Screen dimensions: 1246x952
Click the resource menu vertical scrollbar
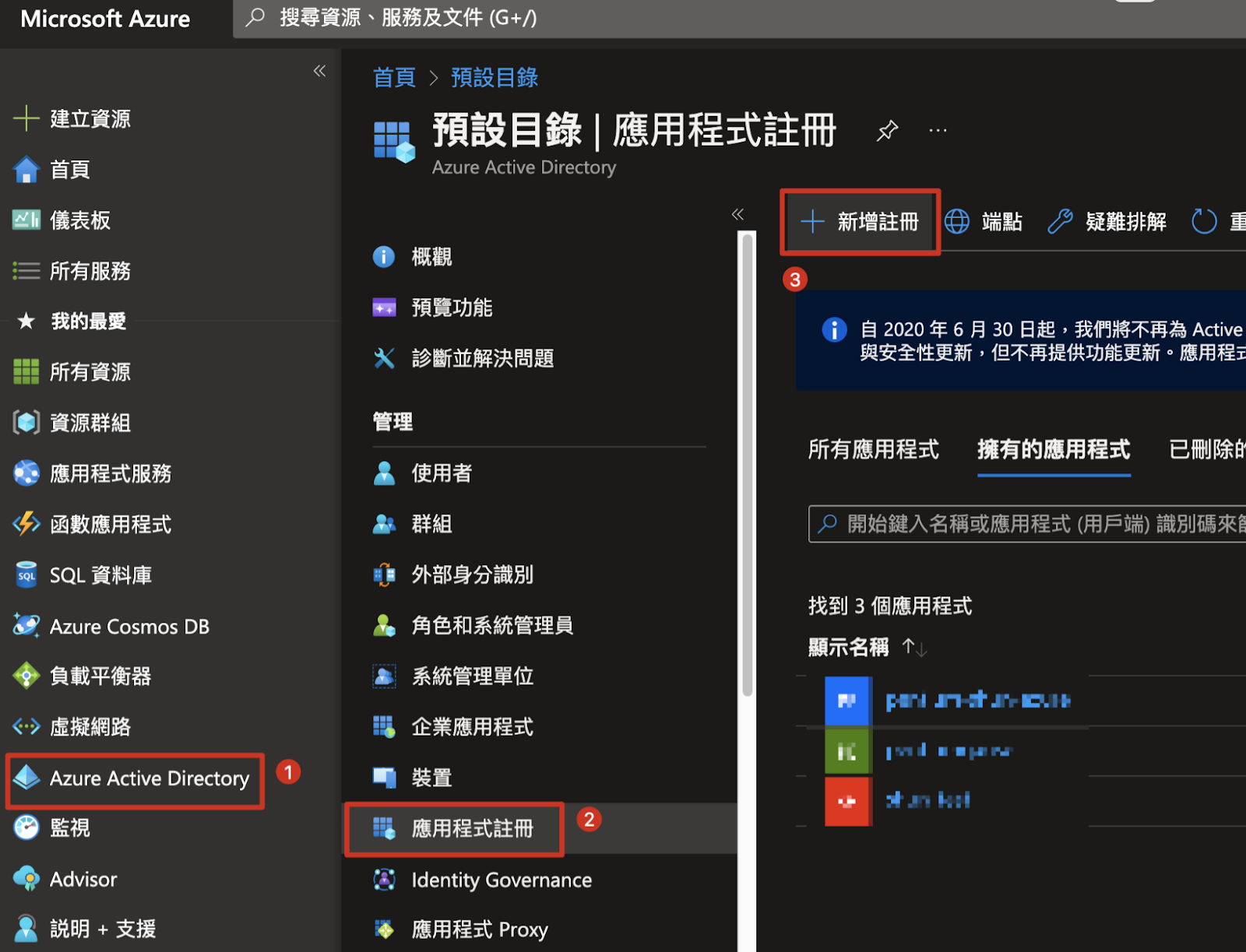748,467
